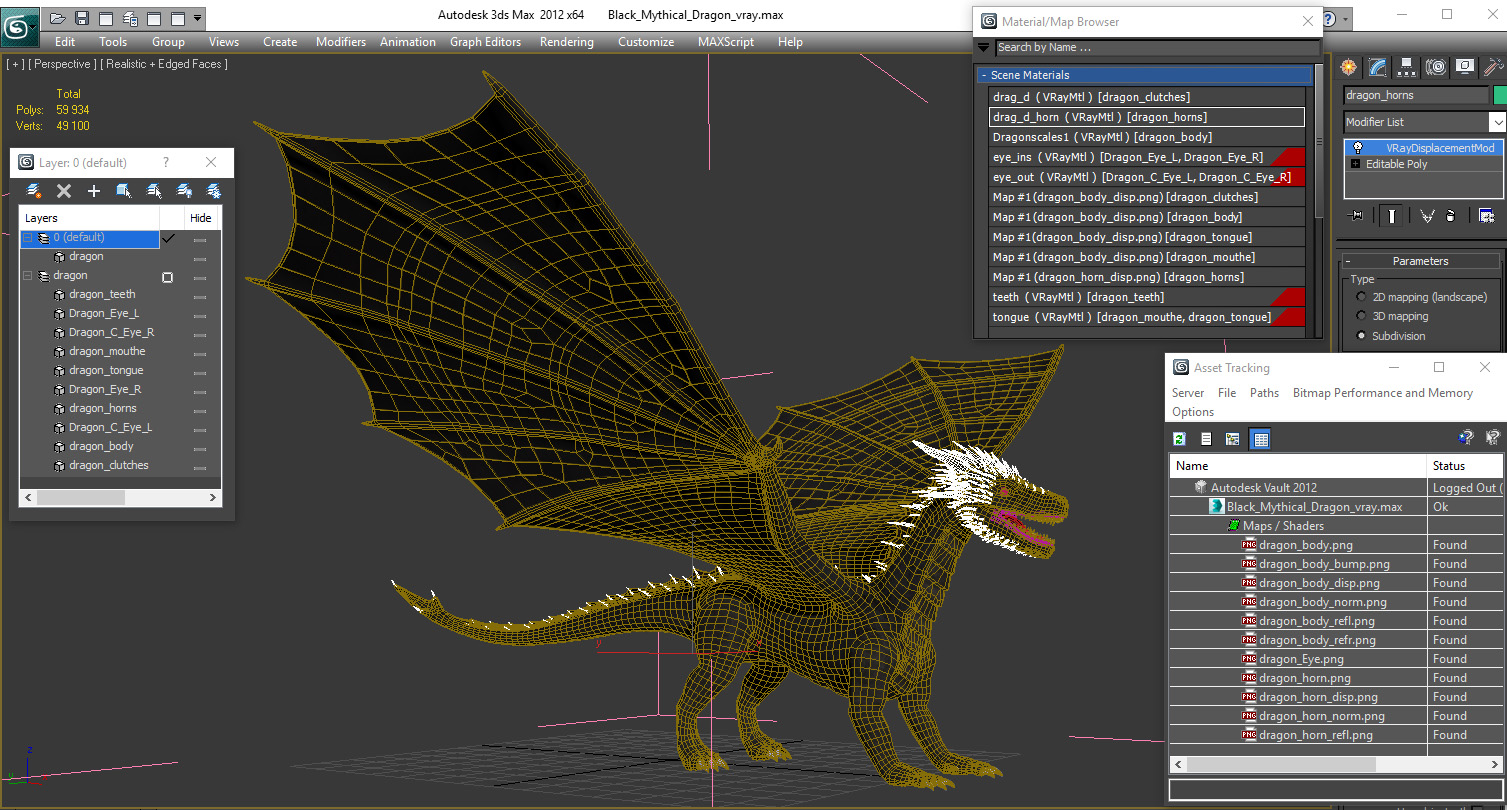This screenshot has width=1507, height=810.
Task: Click the Pin Stack icon
Action: (x=1356, y=215)
